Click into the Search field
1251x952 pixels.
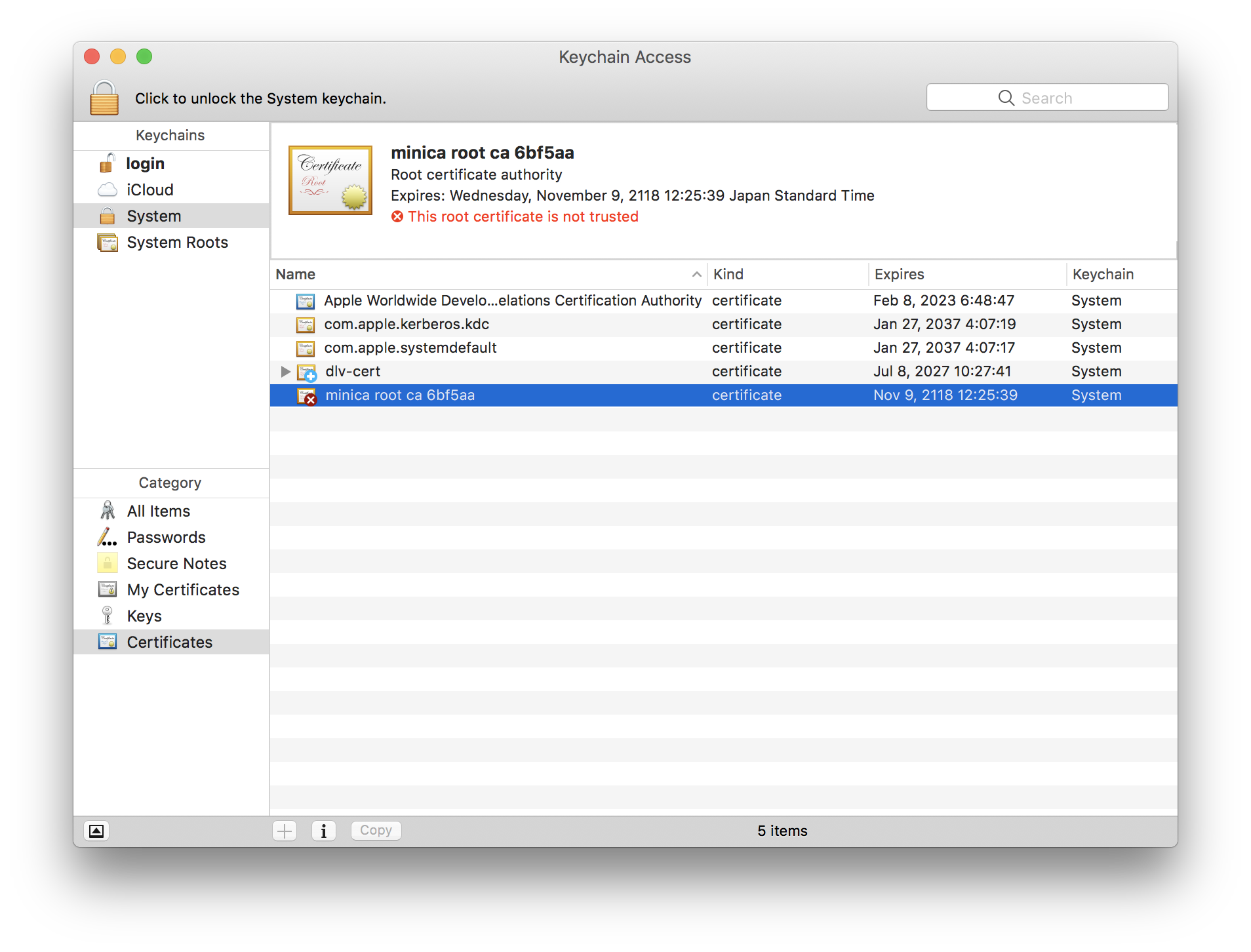click(1047, 98)
